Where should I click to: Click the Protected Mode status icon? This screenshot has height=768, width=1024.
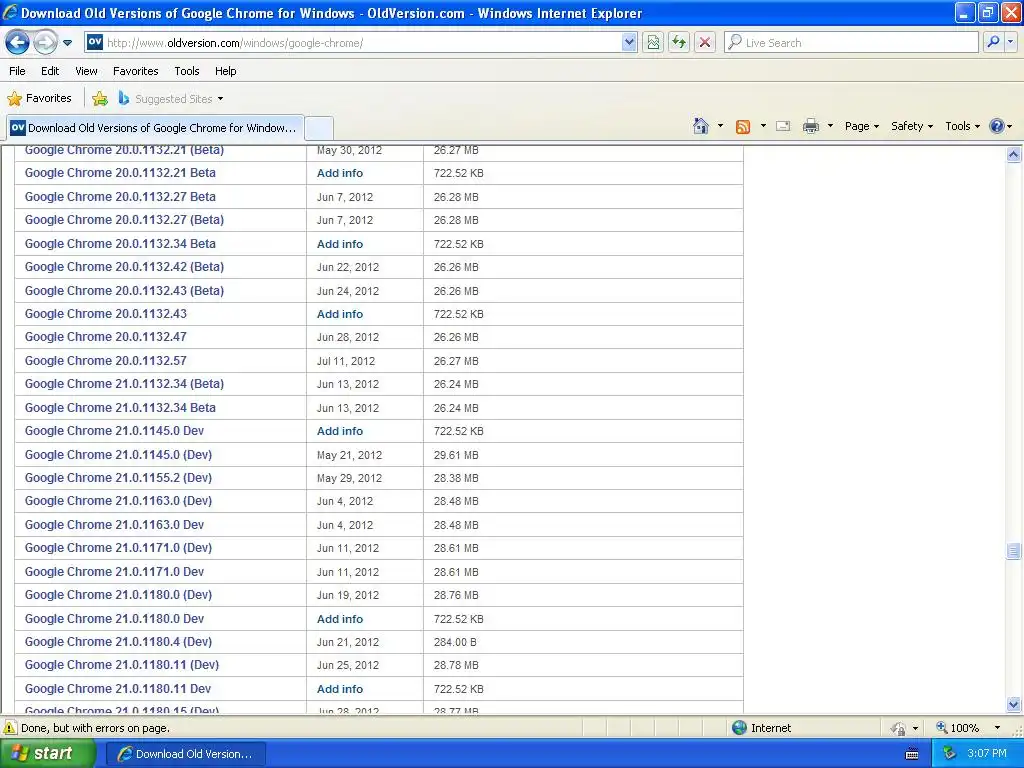899,728
